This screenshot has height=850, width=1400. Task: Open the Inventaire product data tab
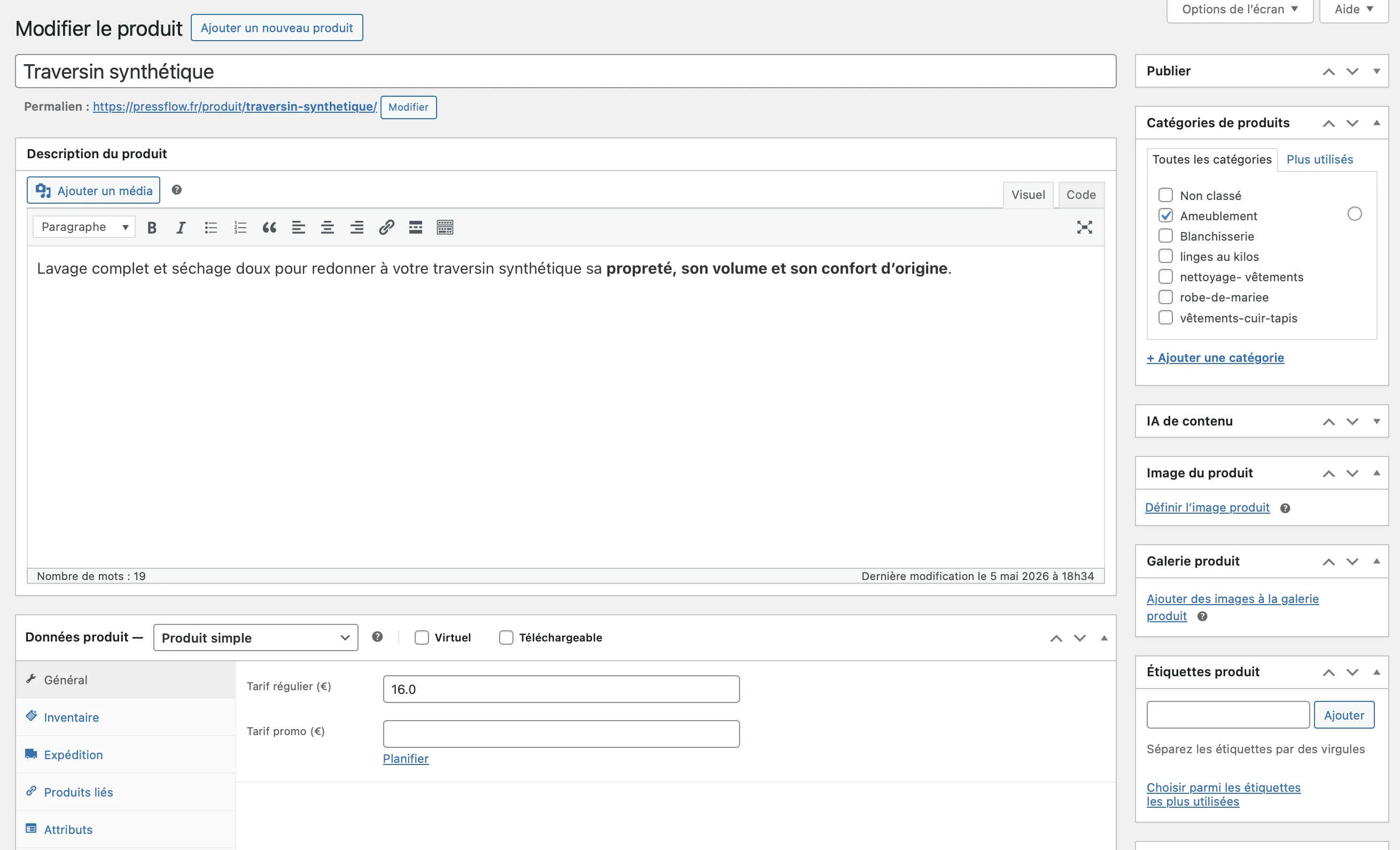[x=126, y=717]
